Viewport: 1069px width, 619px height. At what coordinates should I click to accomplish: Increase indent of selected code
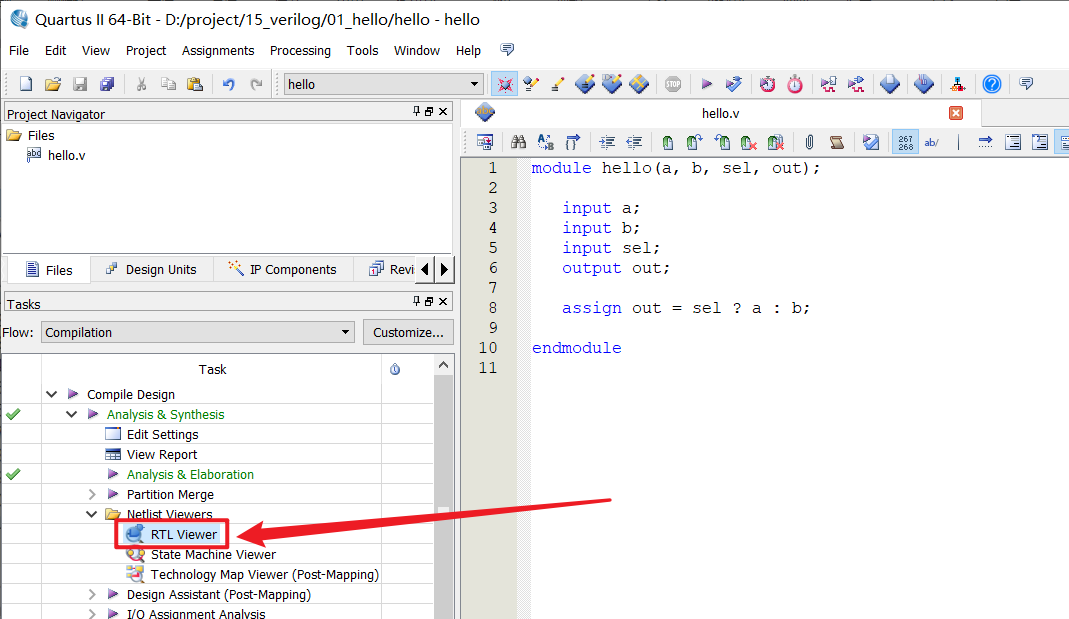point(607,142)
